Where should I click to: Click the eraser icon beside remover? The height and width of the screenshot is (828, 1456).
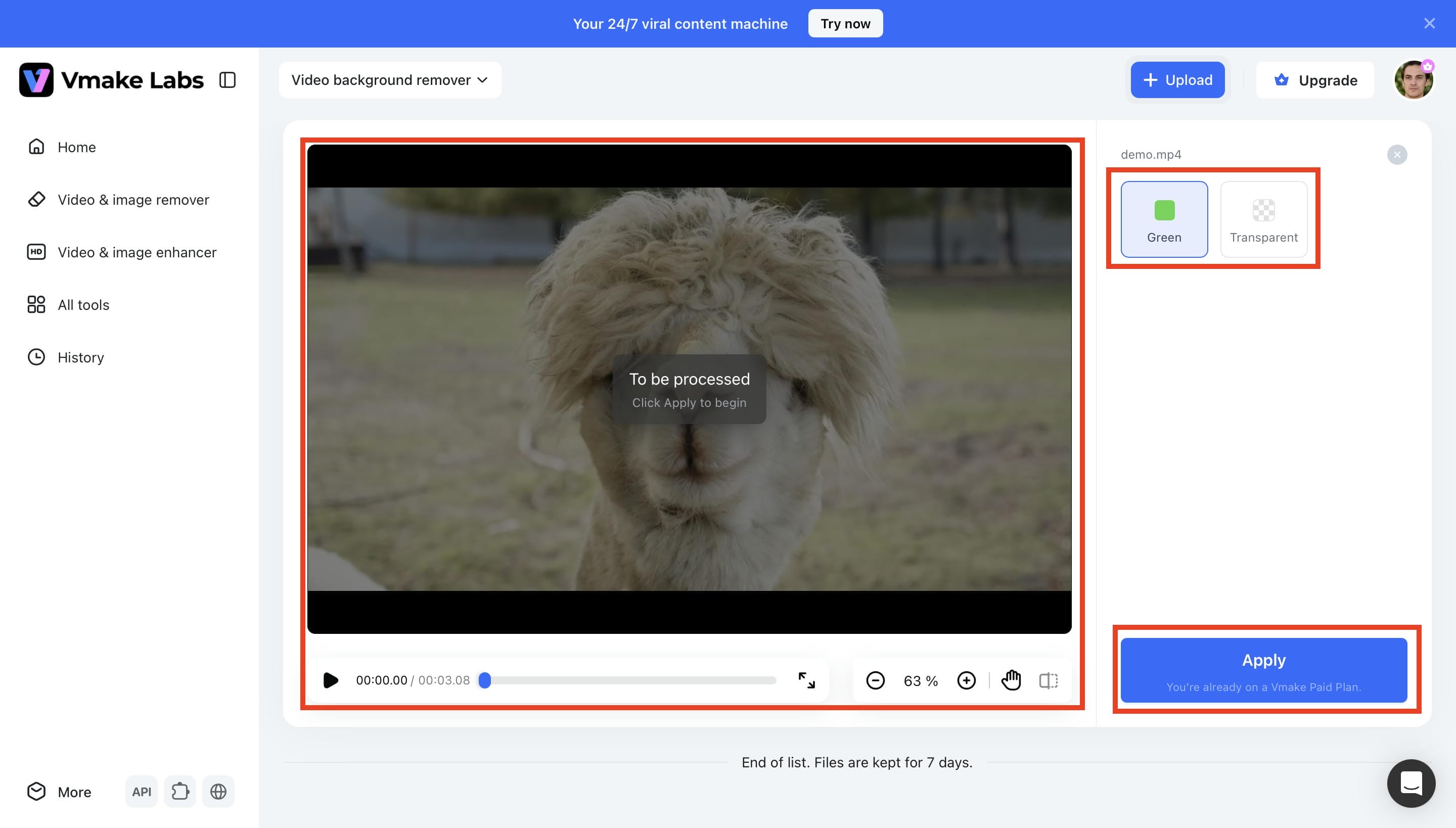click(x=36, y=199)
